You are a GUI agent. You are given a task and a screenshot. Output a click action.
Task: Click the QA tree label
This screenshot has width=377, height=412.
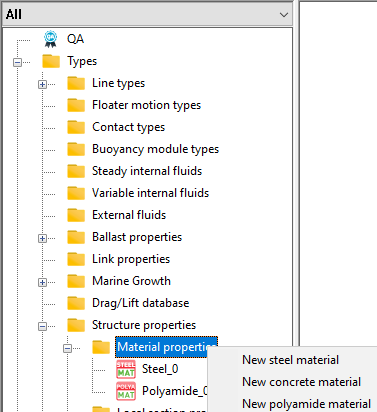[x=75, y=39]
